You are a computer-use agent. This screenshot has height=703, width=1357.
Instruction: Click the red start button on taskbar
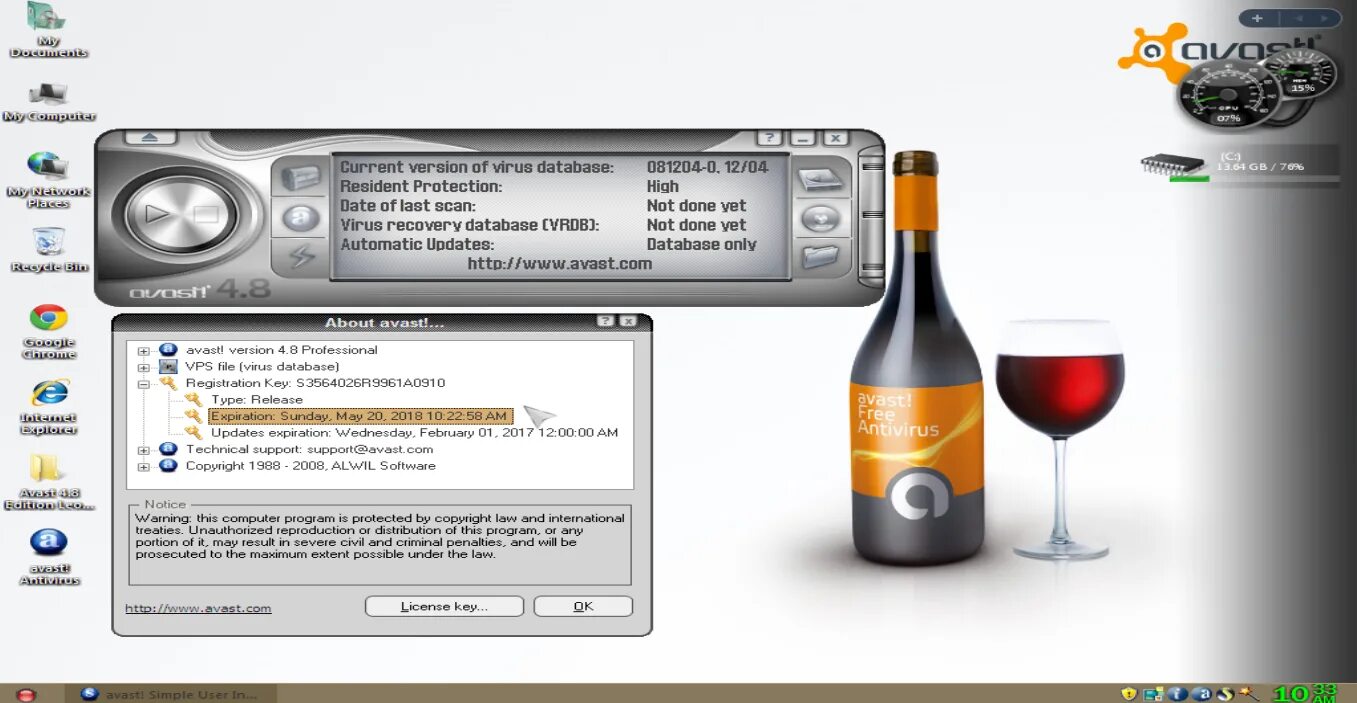26,694
